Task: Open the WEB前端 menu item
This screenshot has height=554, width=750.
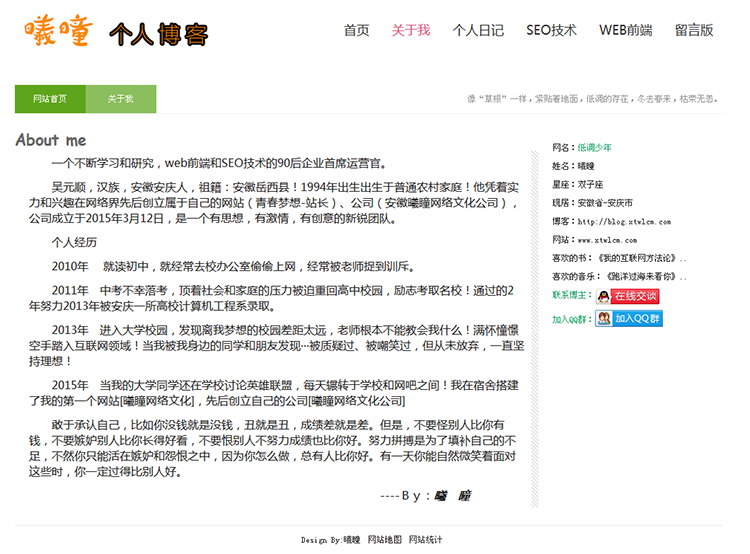Action: coord(626,30)
